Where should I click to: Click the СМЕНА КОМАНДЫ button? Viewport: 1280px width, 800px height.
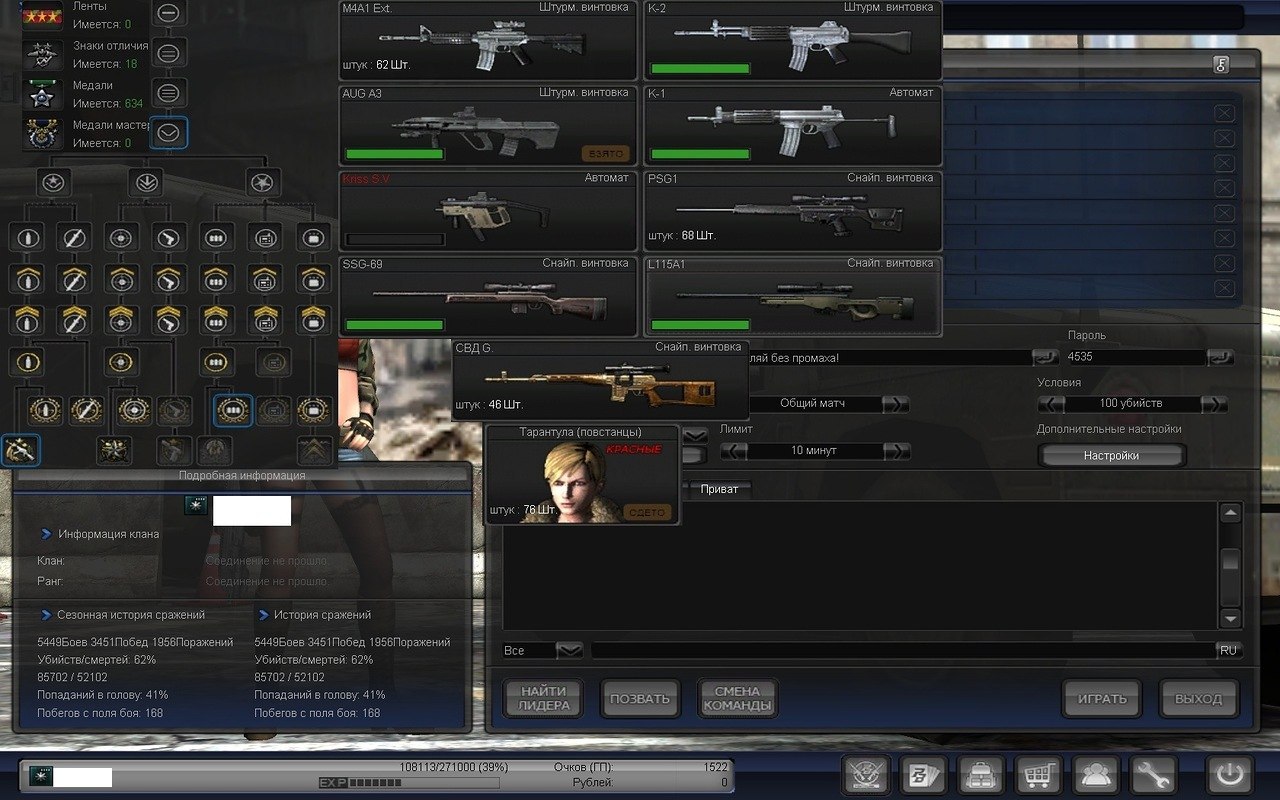(738, 698)
